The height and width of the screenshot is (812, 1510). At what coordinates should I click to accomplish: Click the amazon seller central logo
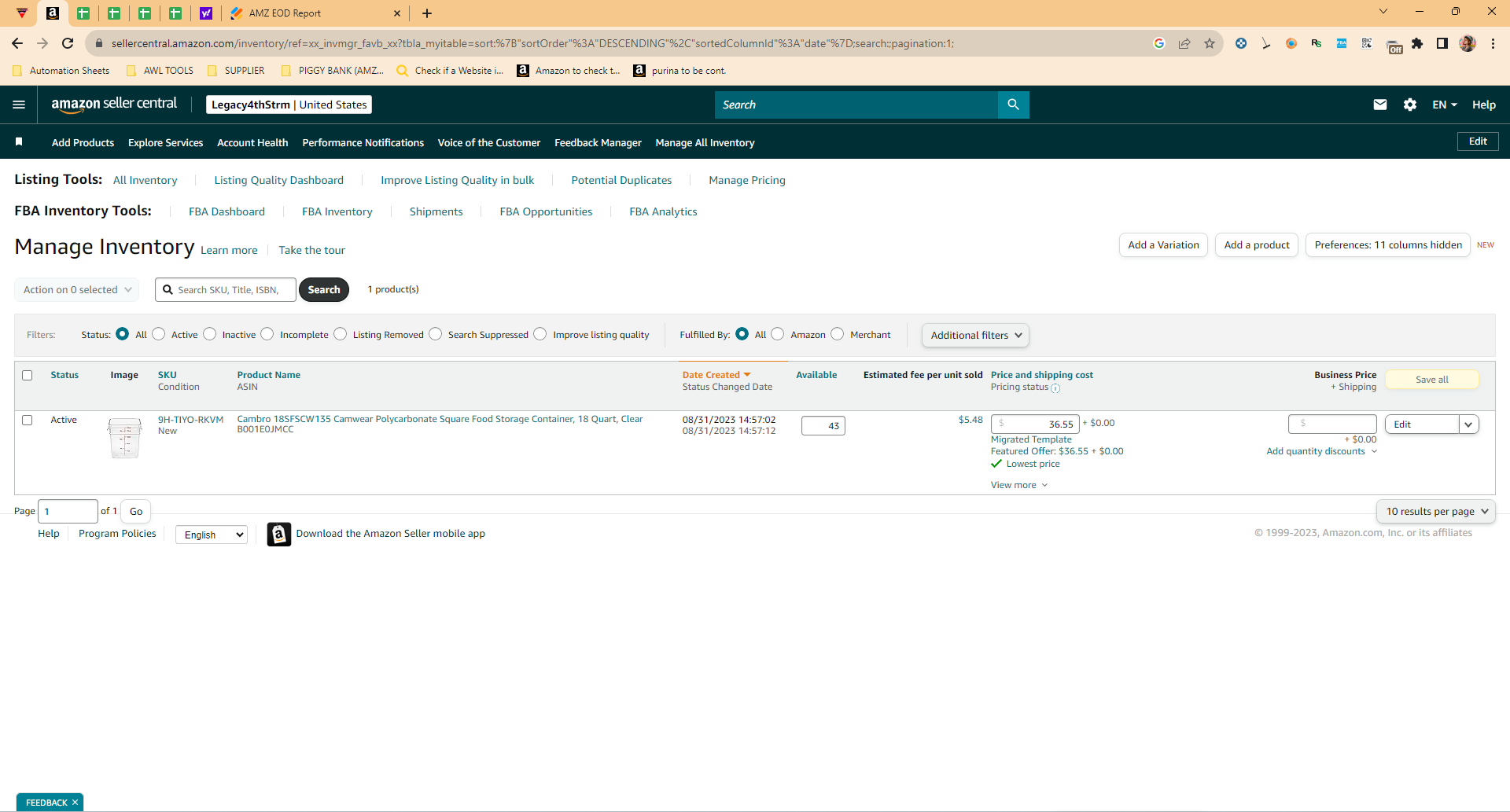pyautogui.click(x=114, y=105)
